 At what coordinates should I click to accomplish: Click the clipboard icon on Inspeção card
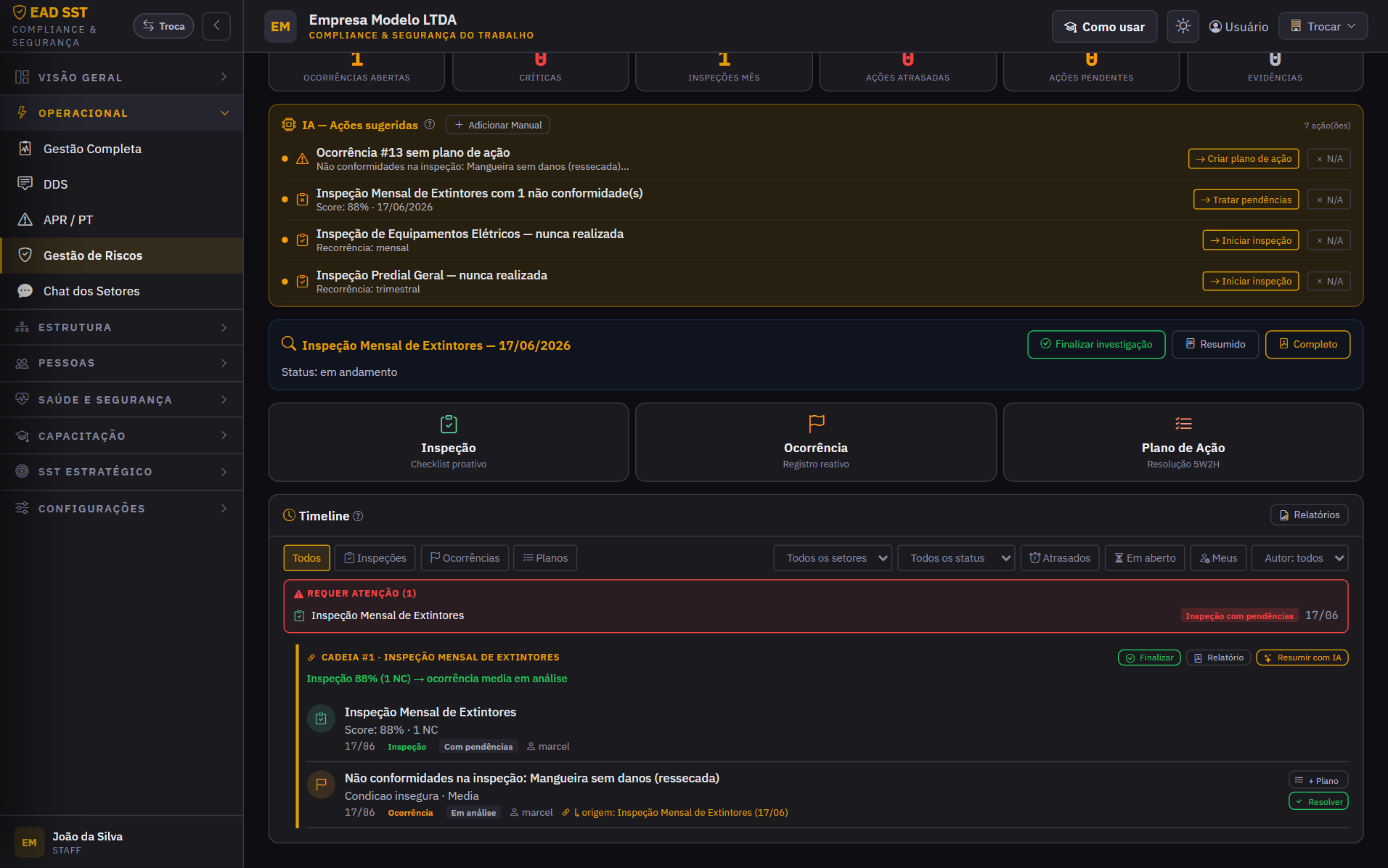pyautogui.click(x=449, y=423)
